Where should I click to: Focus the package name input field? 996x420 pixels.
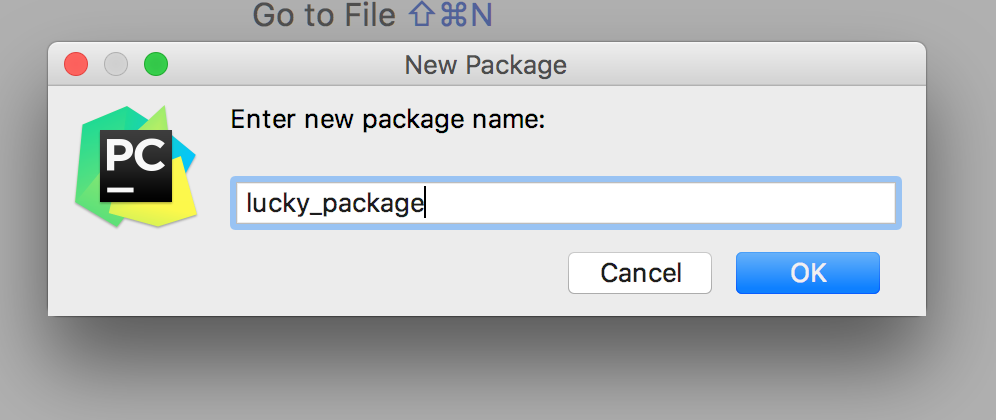tap(566, 204)
